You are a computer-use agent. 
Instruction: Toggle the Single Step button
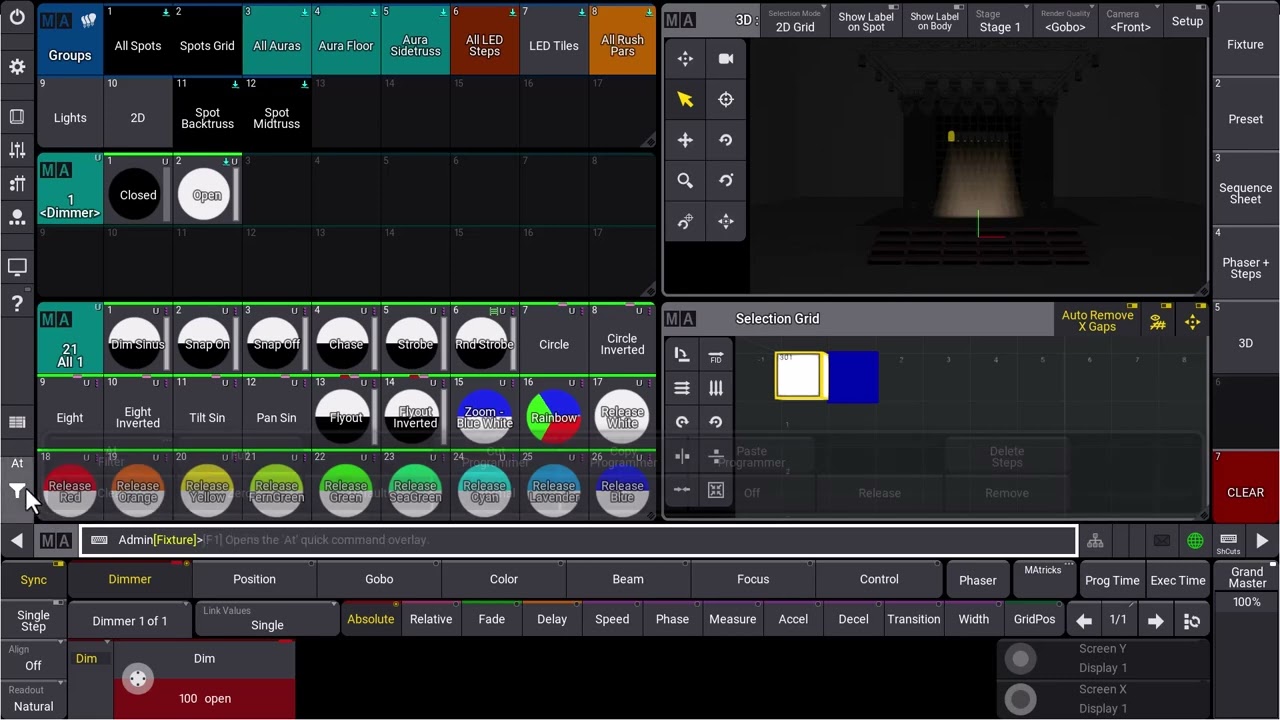pos(34,621)
